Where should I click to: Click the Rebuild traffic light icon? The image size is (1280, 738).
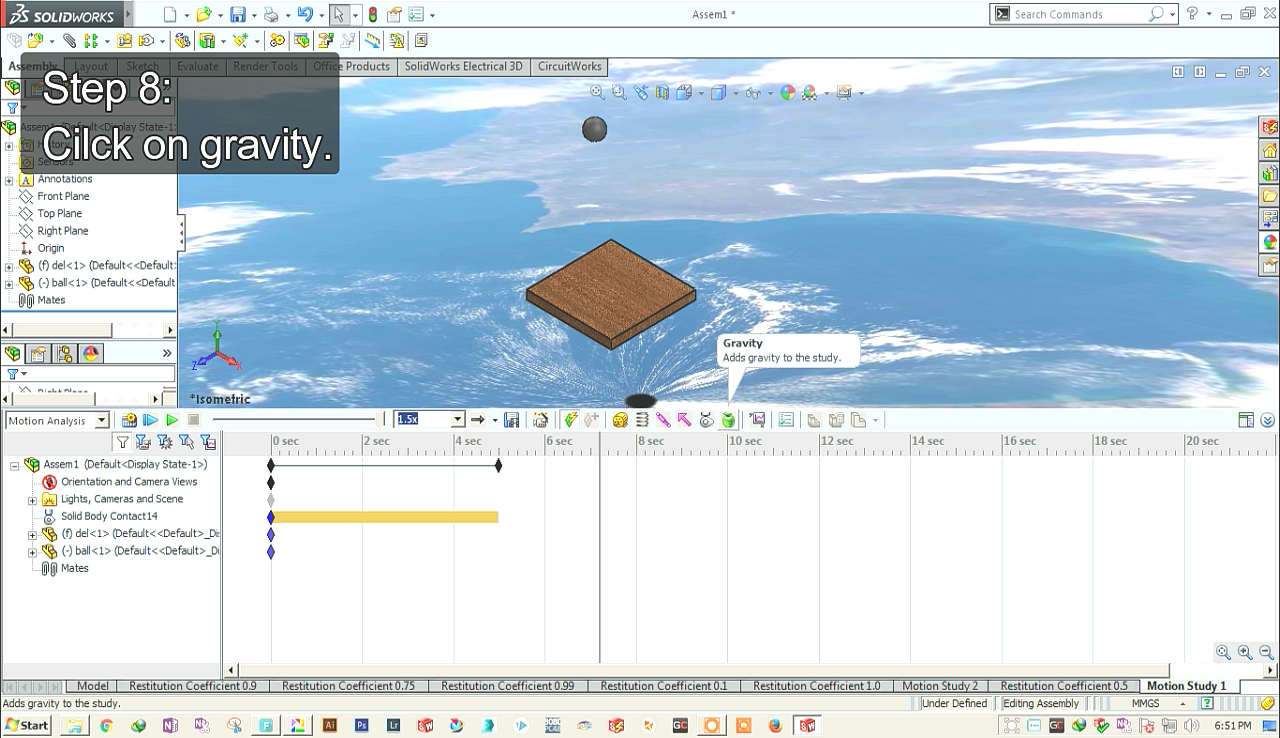coord(373,14)
